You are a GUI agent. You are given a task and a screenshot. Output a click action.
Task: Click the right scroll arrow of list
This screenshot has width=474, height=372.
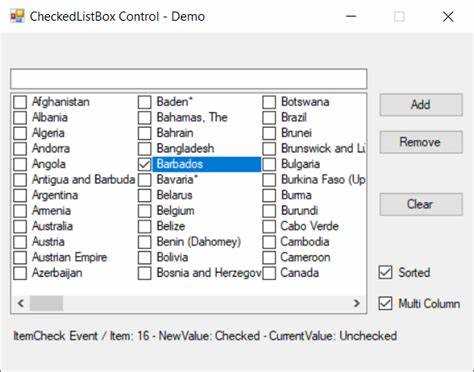tap(357, 303)
